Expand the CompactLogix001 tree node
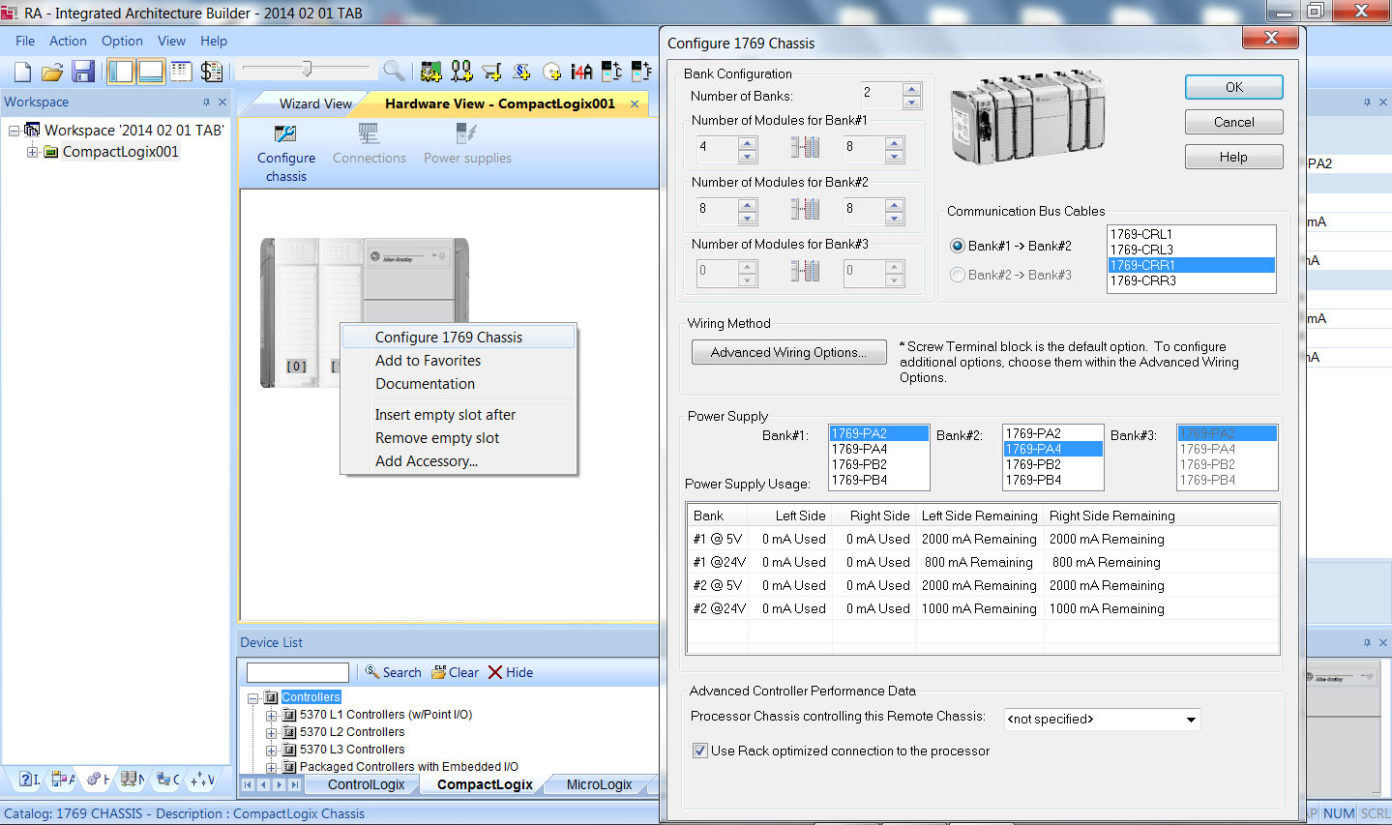 pyautogui.click(x=31, y=151)
